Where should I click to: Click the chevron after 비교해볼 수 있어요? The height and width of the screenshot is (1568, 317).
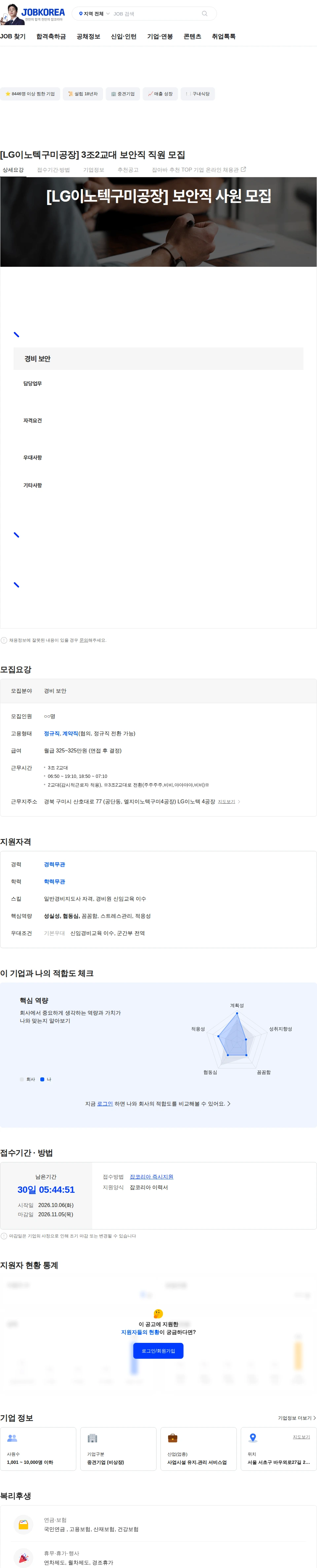click(229, 1104)
